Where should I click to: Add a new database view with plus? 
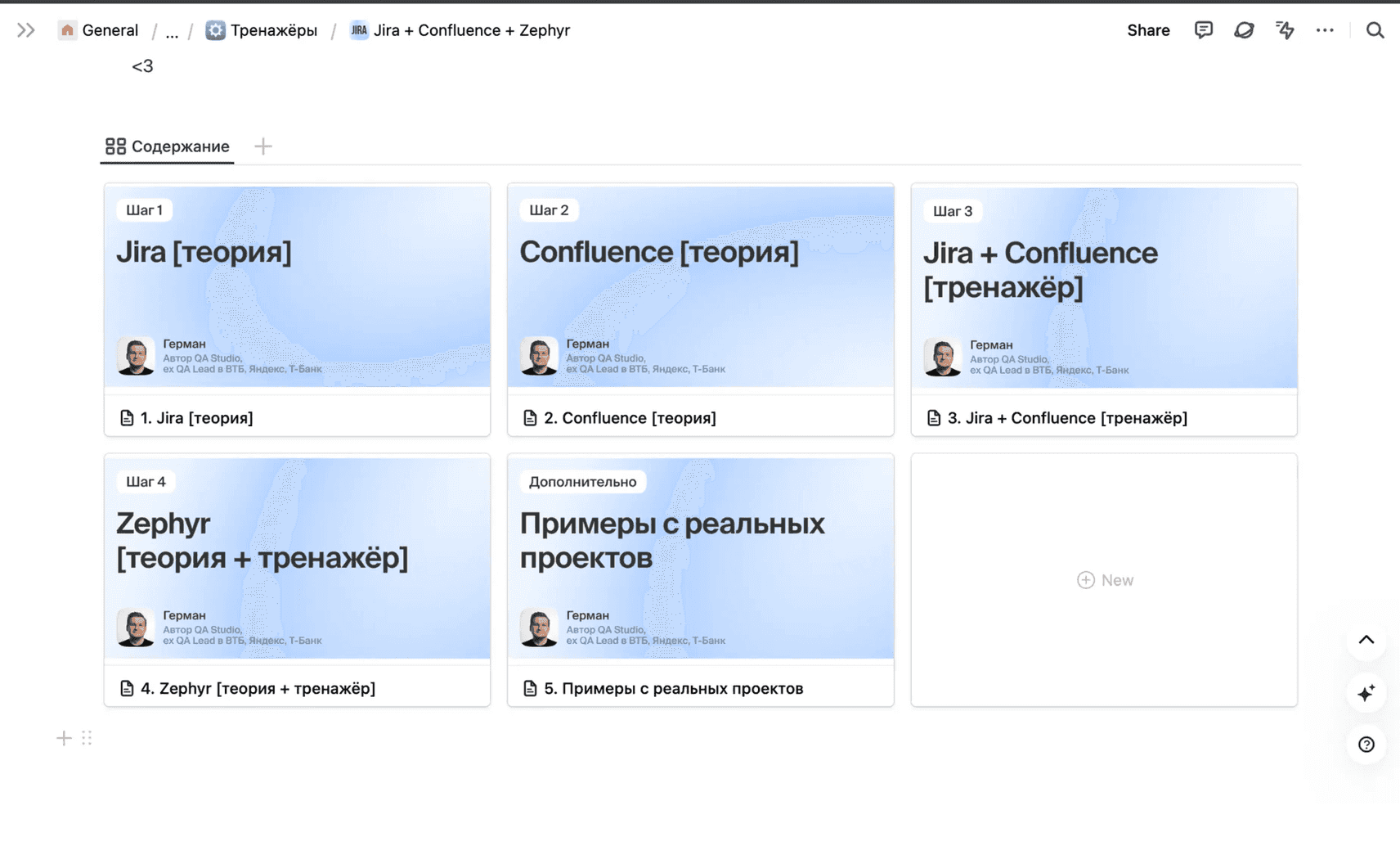point(262,146)
